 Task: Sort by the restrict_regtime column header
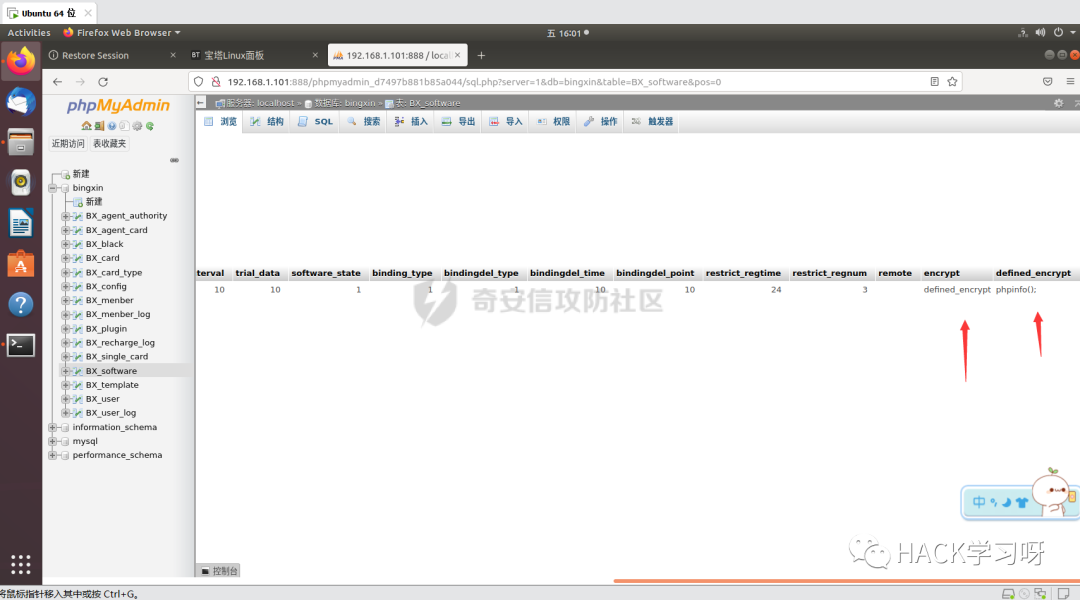point(743,273)
